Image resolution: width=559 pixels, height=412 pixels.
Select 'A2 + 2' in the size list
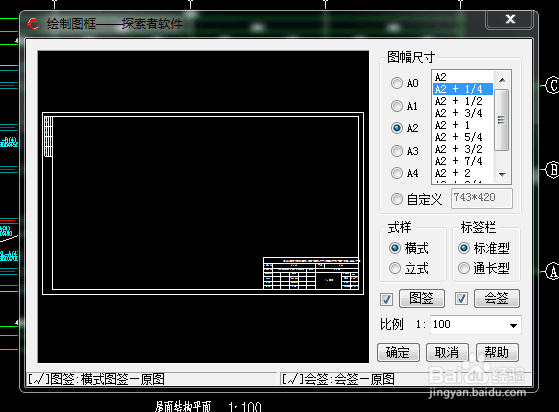[463, 173]
